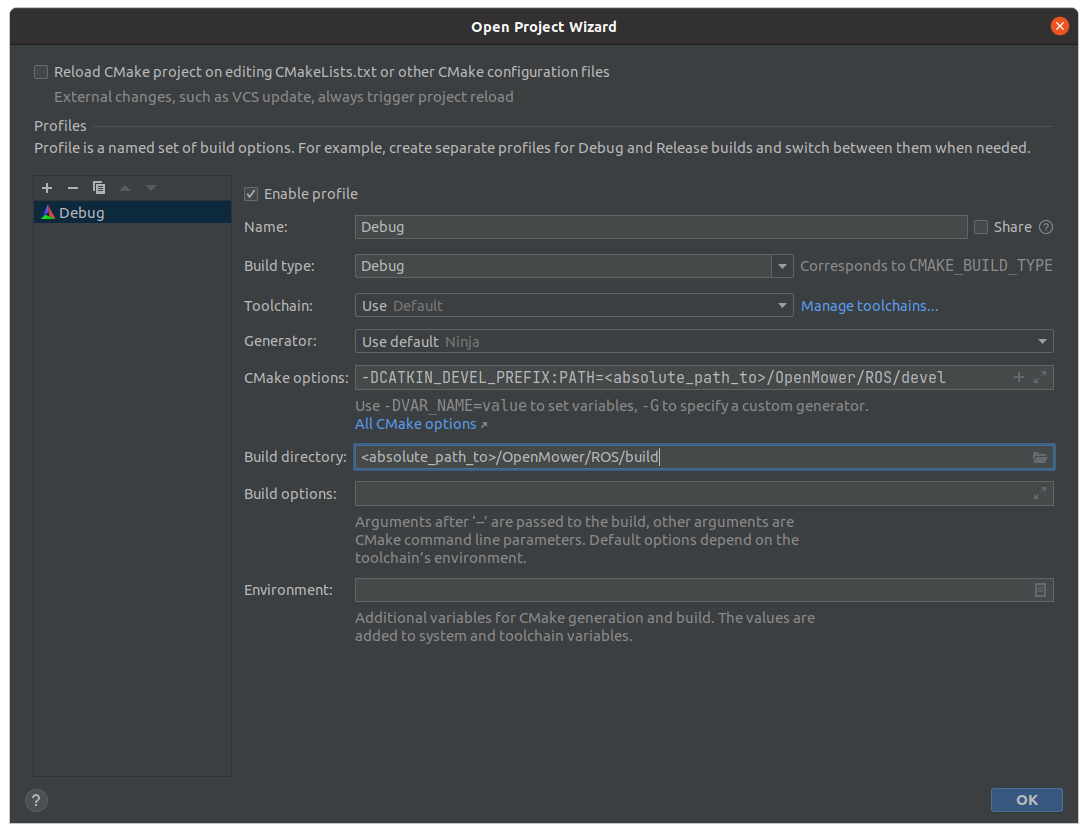The image size is (1088, 833).
Task: Click plus icon in CMake options field
Action: (x=1019, y=377)
